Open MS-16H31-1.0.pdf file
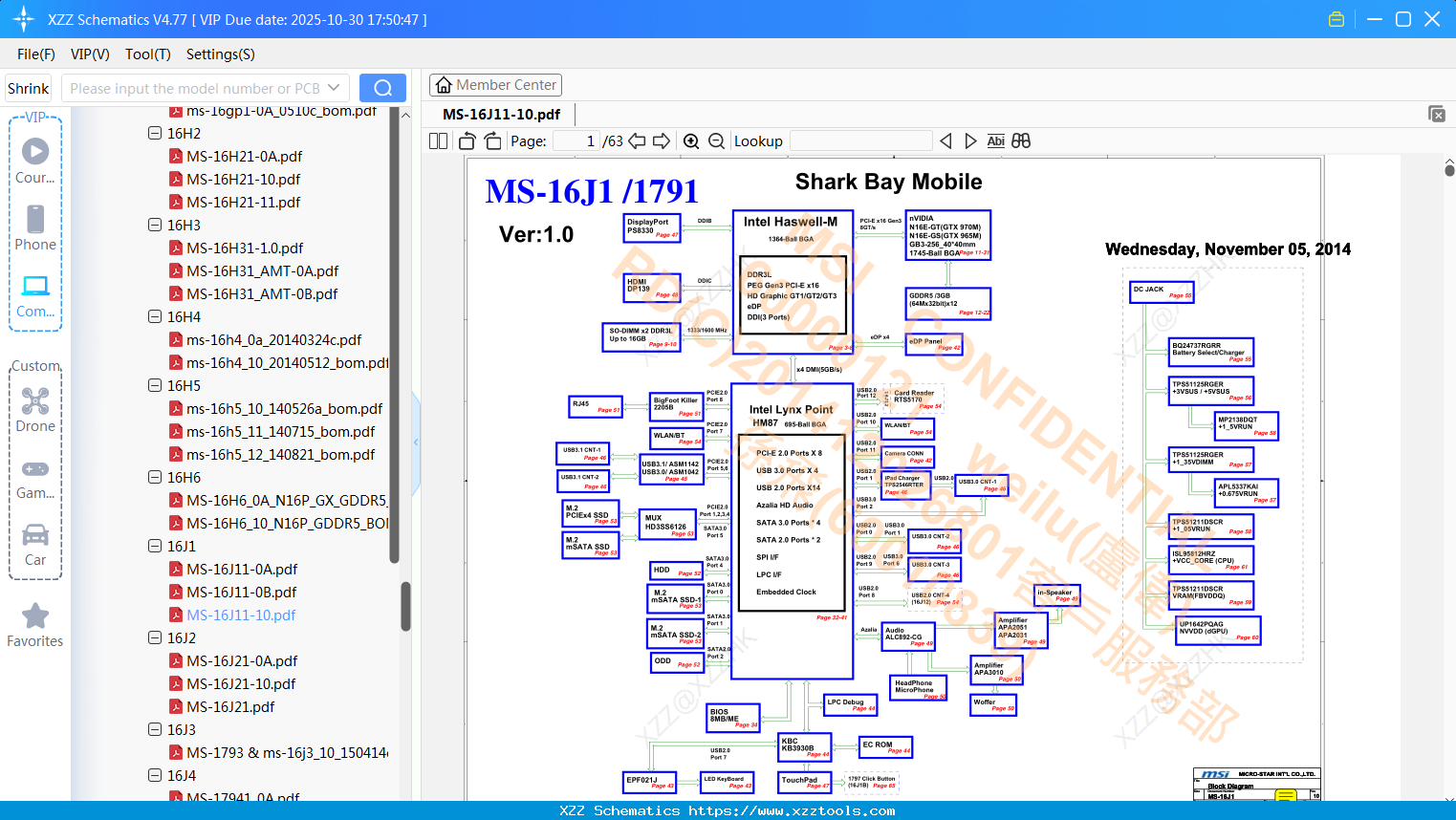1456x820 pixels. point(245,248)
